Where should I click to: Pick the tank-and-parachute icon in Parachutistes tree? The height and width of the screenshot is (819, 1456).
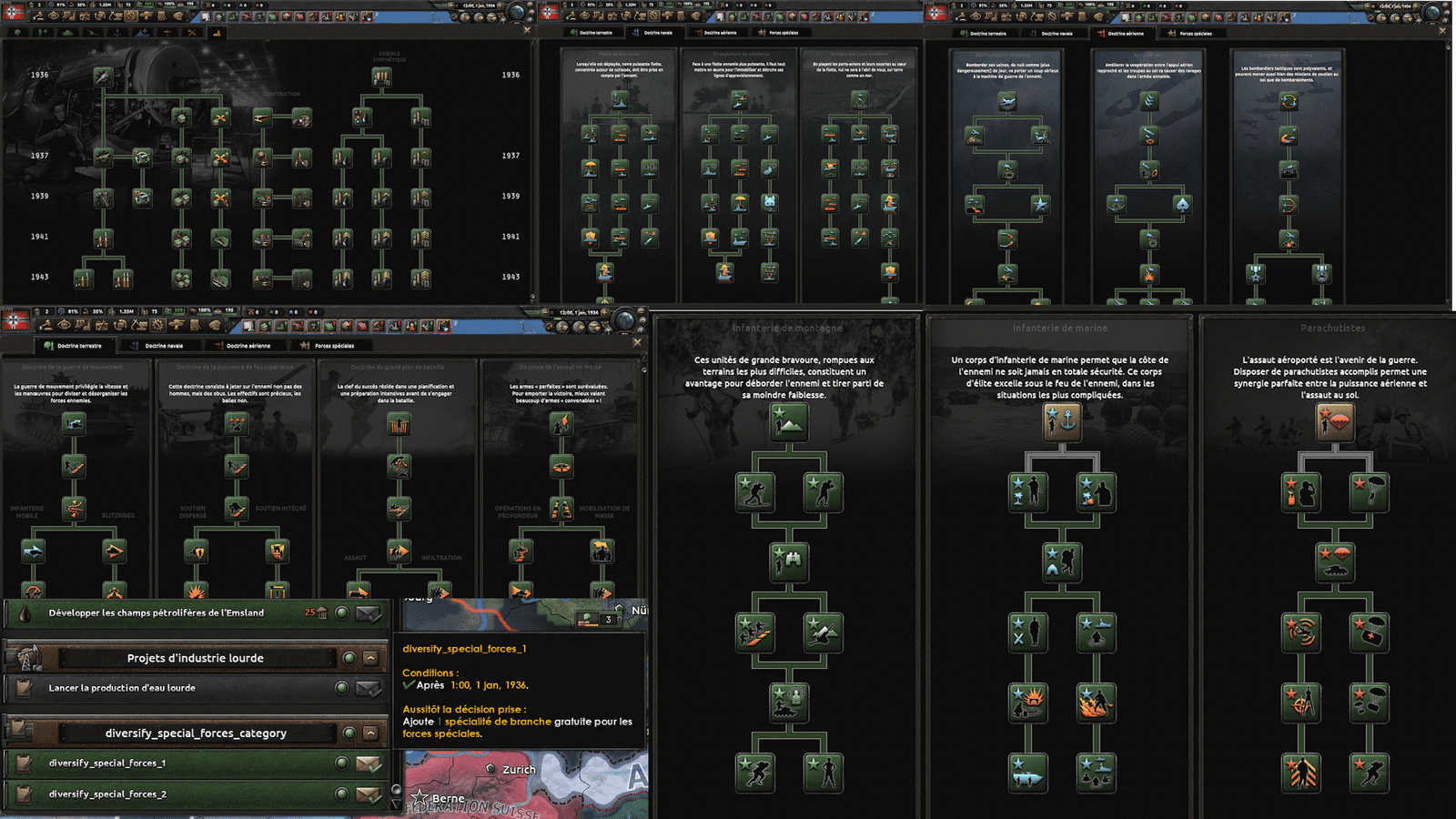click(1335, 561)
